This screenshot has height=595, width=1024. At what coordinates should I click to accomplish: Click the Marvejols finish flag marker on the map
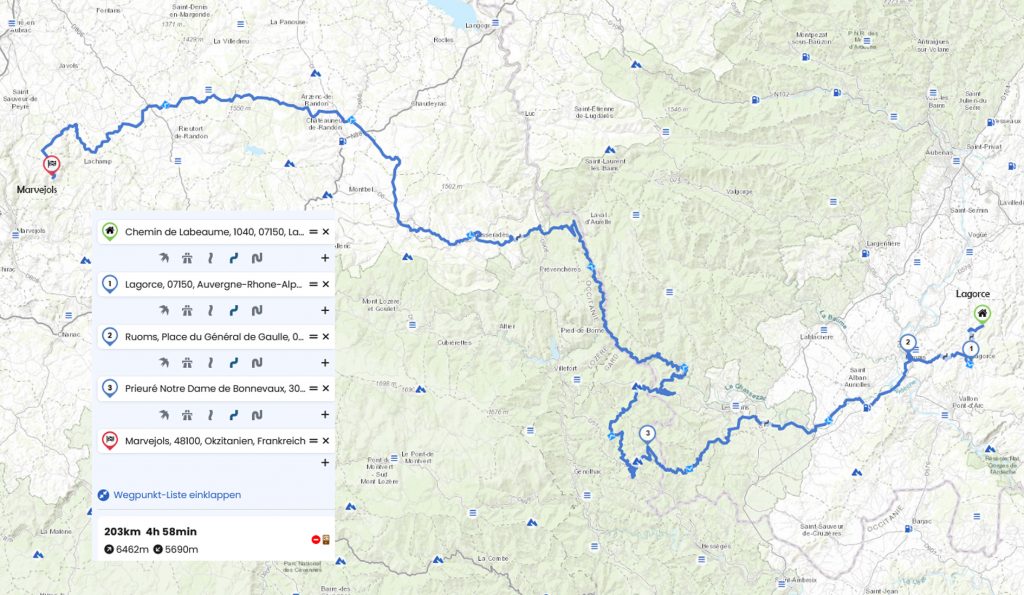(52, 165)
